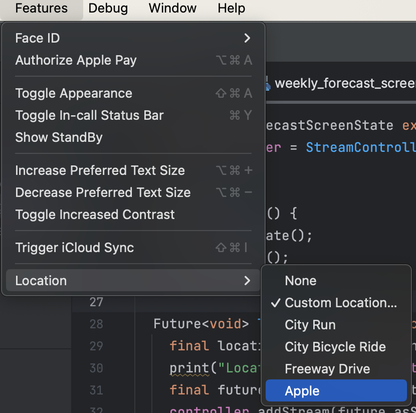The width and height of the screenshot is (416, 413).
Task: Open the Features menu
Action: click(41, 8)
